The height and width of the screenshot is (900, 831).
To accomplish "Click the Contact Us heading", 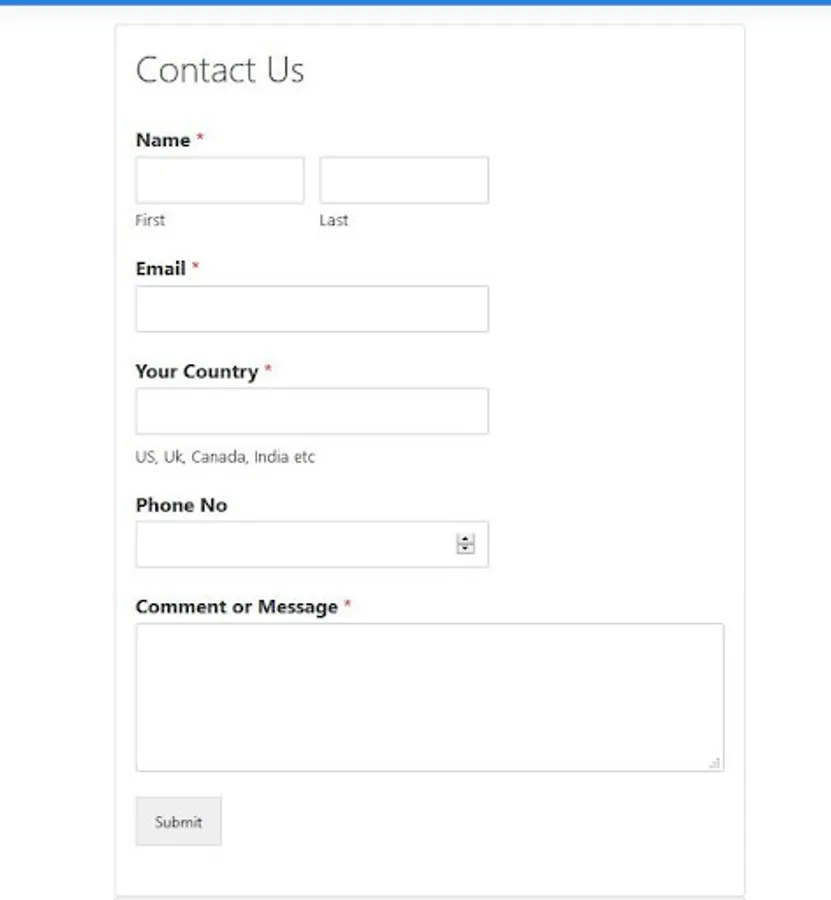I will coord(220,70).
